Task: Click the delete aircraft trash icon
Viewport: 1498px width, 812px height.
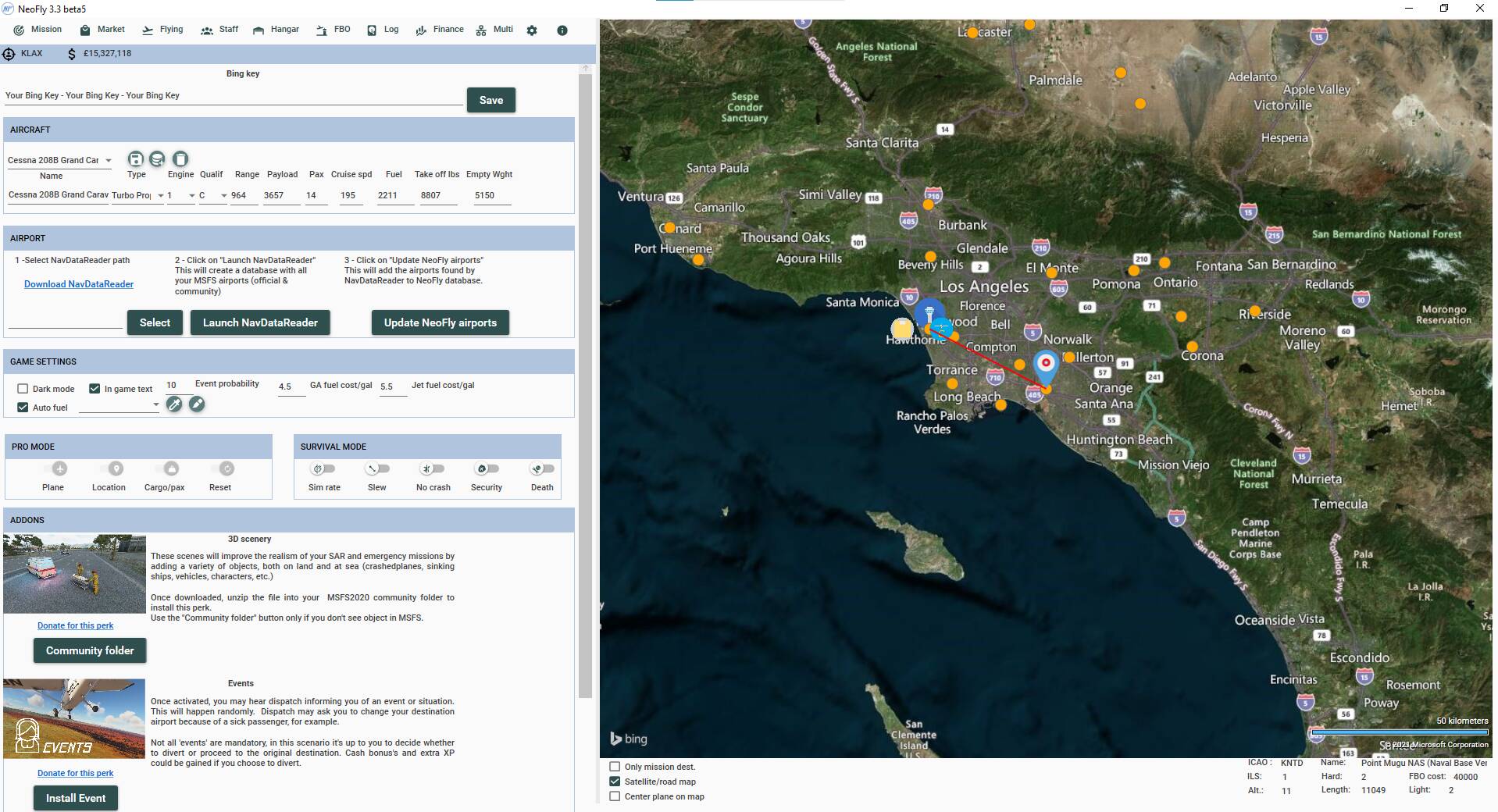Action: point(180,159)
